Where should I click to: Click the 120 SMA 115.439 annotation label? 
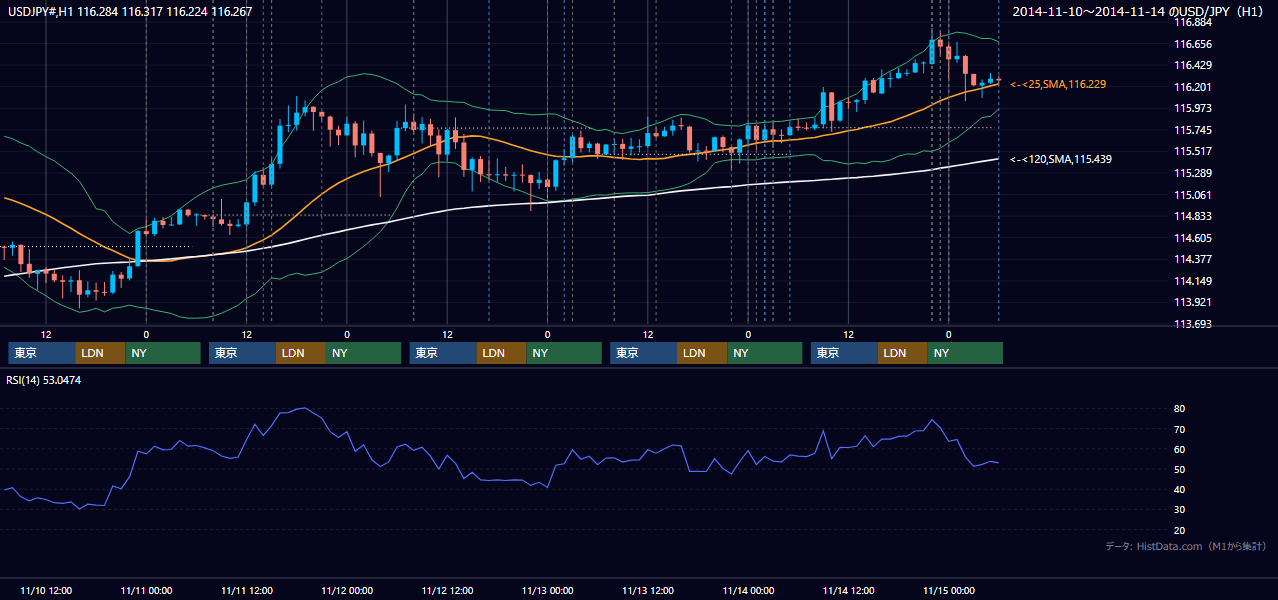coord(1061,159)
